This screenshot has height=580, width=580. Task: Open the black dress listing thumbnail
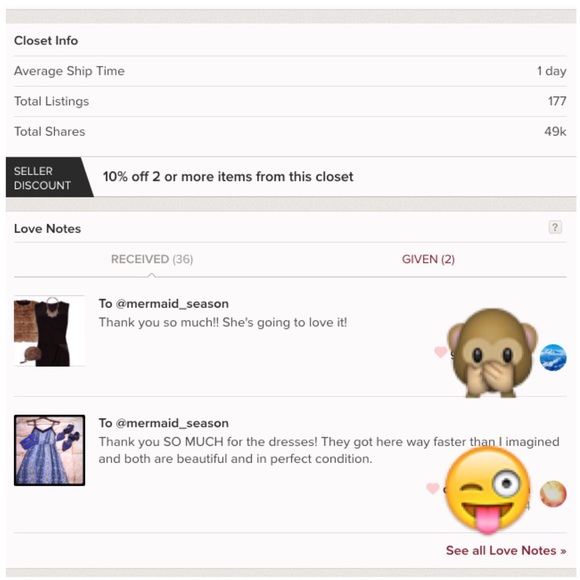click(49, 331)
